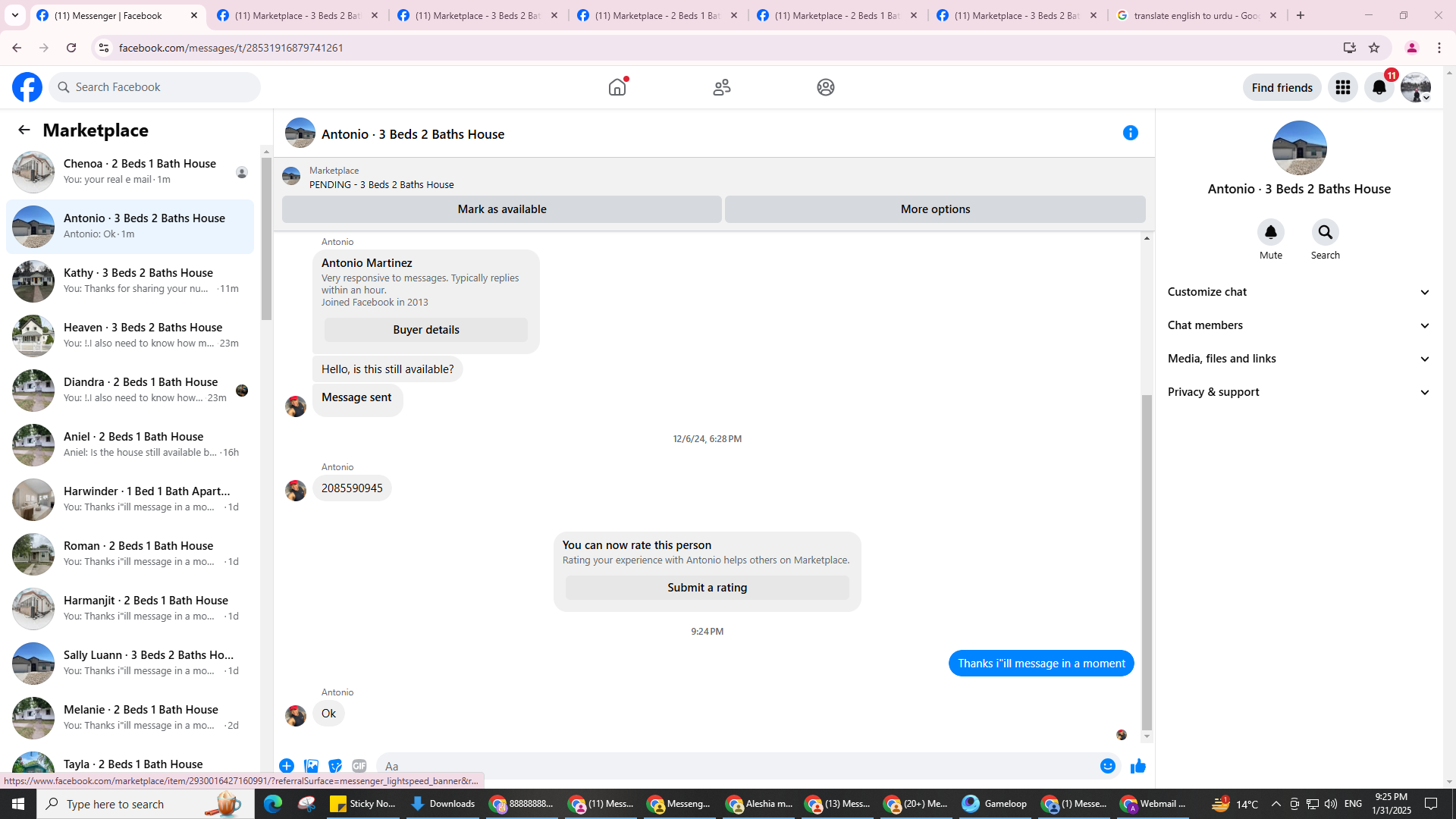The width and height of the screenshot is (1456, 819).
Task: Open conversation information icon
Action: pos(1131,133)
